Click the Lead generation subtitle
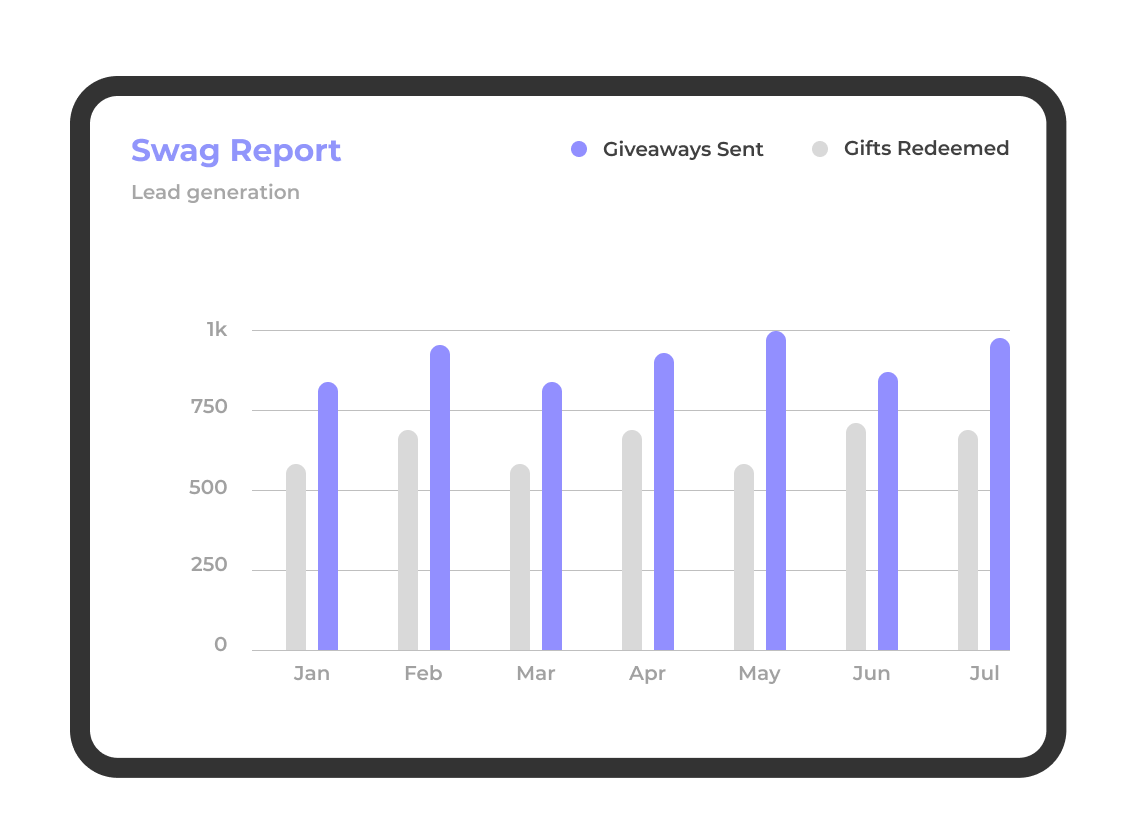The width and height of the screenshot is (1142, 835). tap(216, 192)
